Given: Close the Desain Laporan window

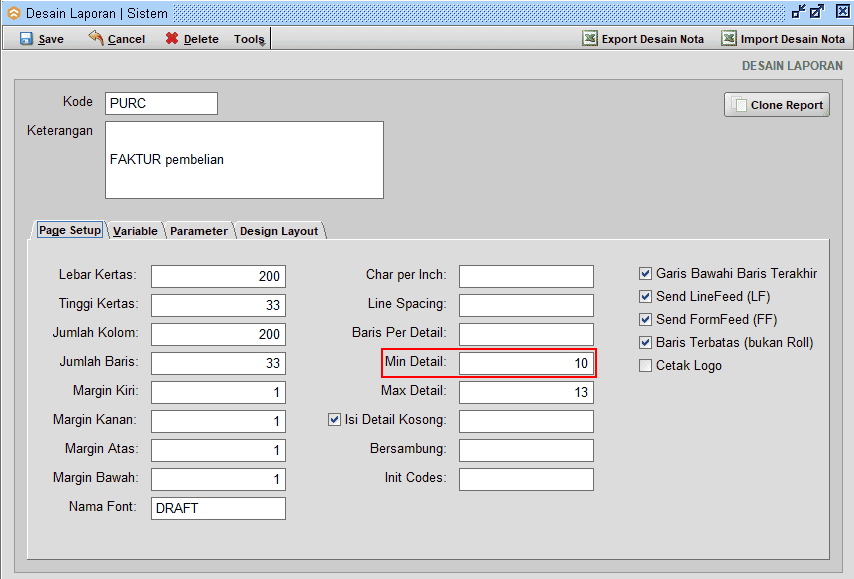Looking at the screenshot, I should [842, 11].
